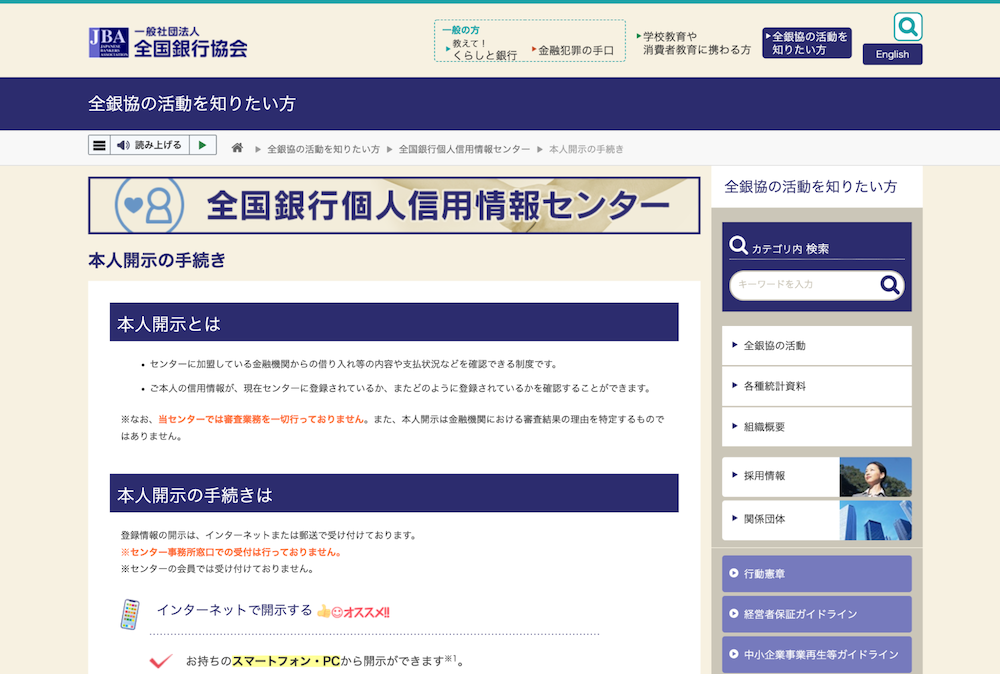Screen dimensions: 1000x674
Task: Open 学校教育や消費者教育に携わる方 link
Action: pyautogui.click(x=694, y=43)
